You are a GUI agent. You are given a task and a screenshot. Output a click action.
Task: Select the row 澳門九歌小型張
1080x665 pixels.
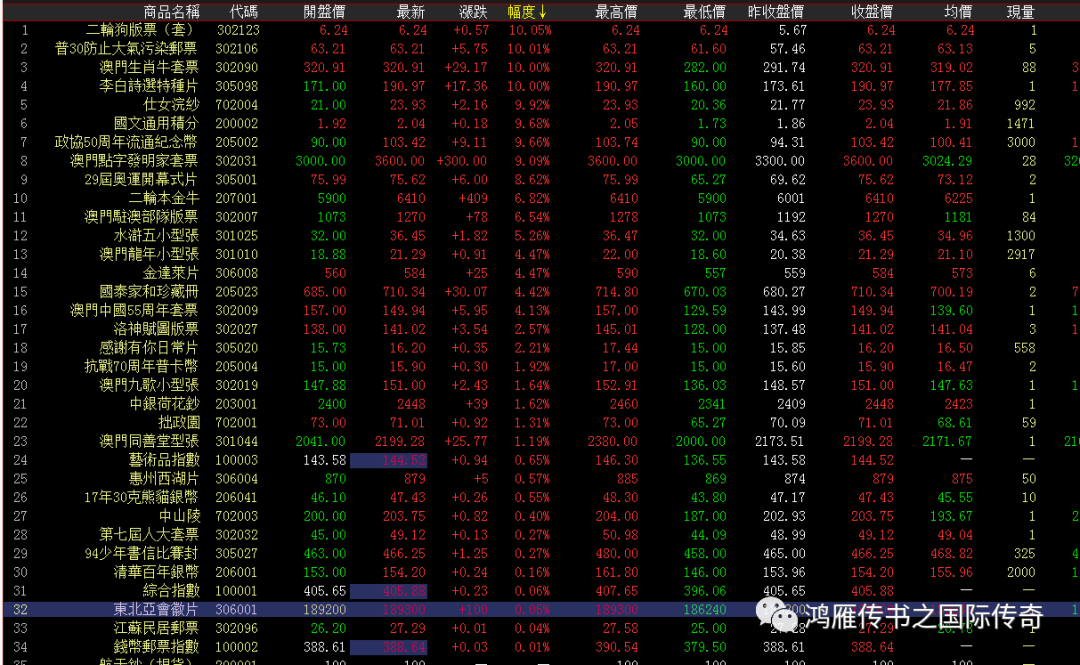click(541, 385)
